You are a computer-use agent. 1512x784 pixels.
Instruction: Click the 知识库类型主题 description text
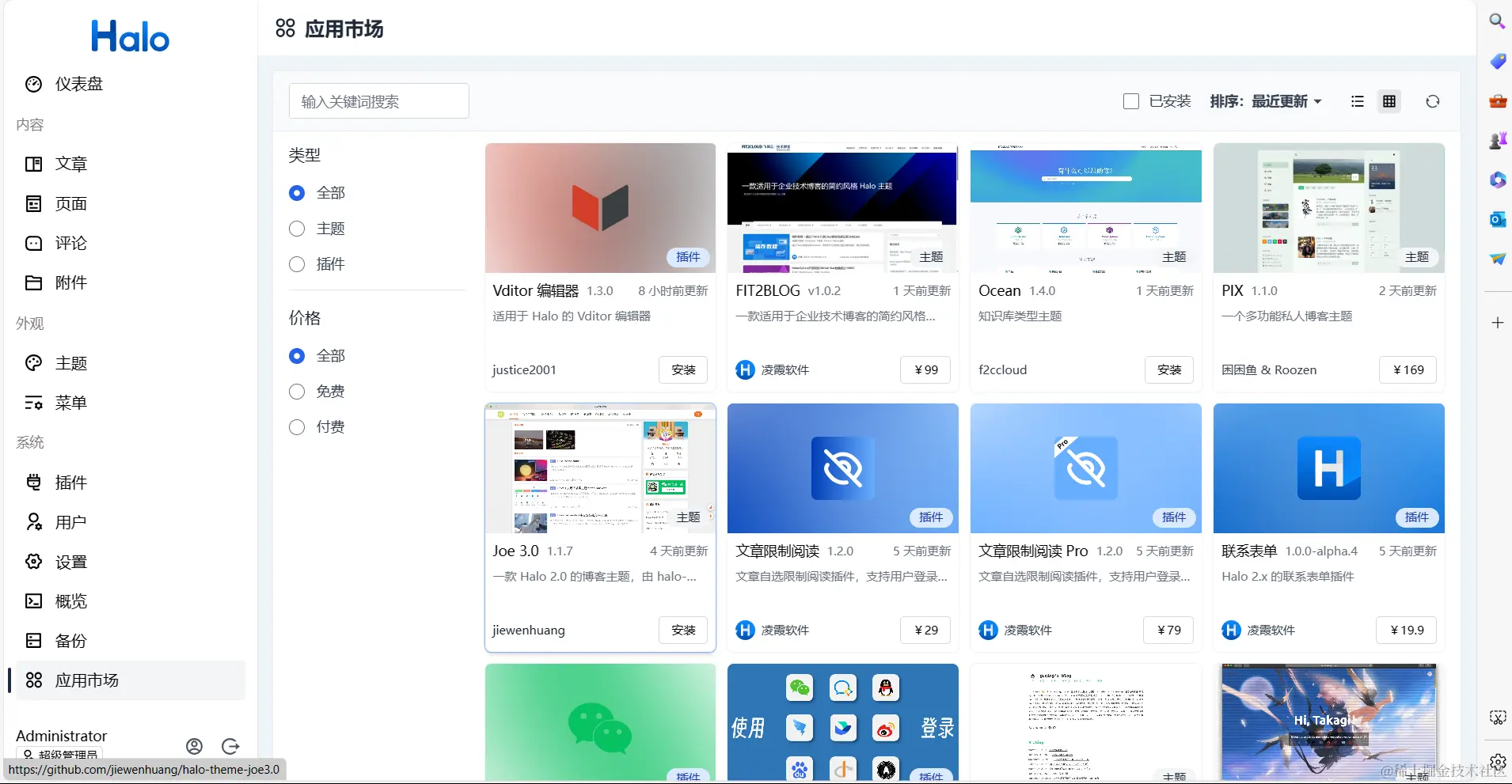1020,316
